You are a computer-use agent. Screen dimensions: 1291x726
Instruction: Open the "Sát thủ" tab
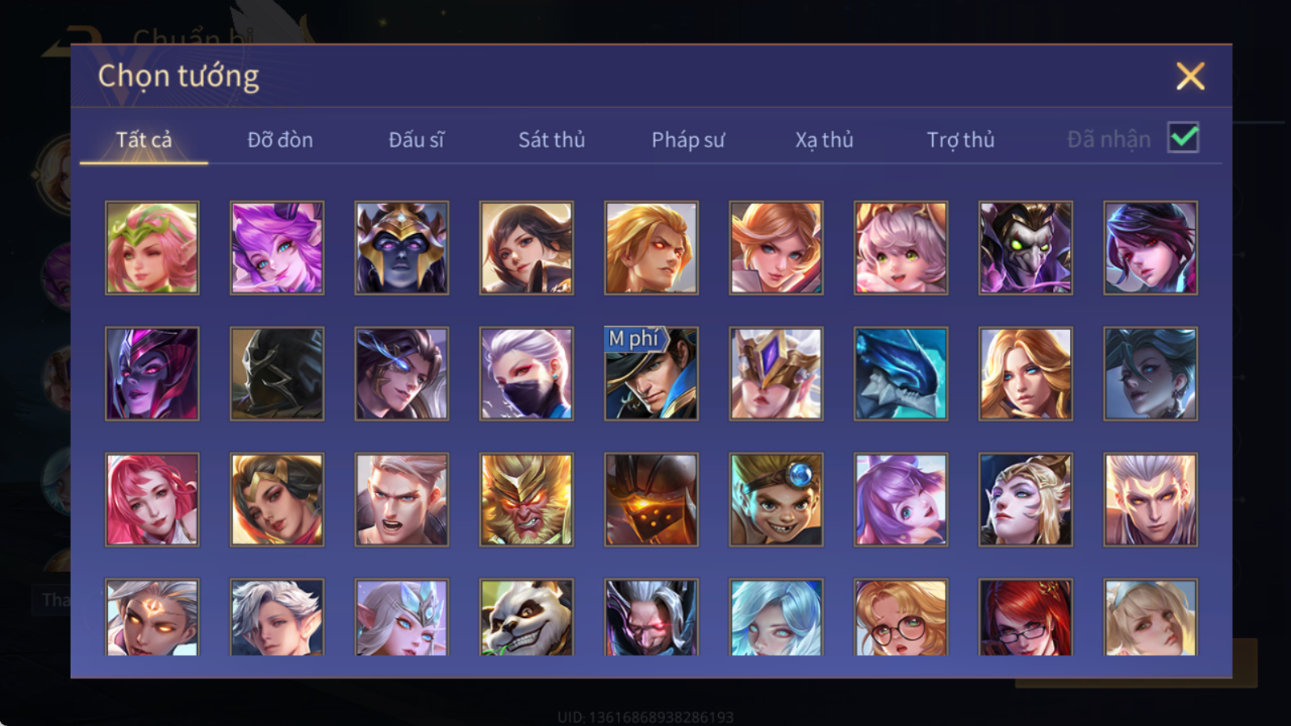click(551, 140)
